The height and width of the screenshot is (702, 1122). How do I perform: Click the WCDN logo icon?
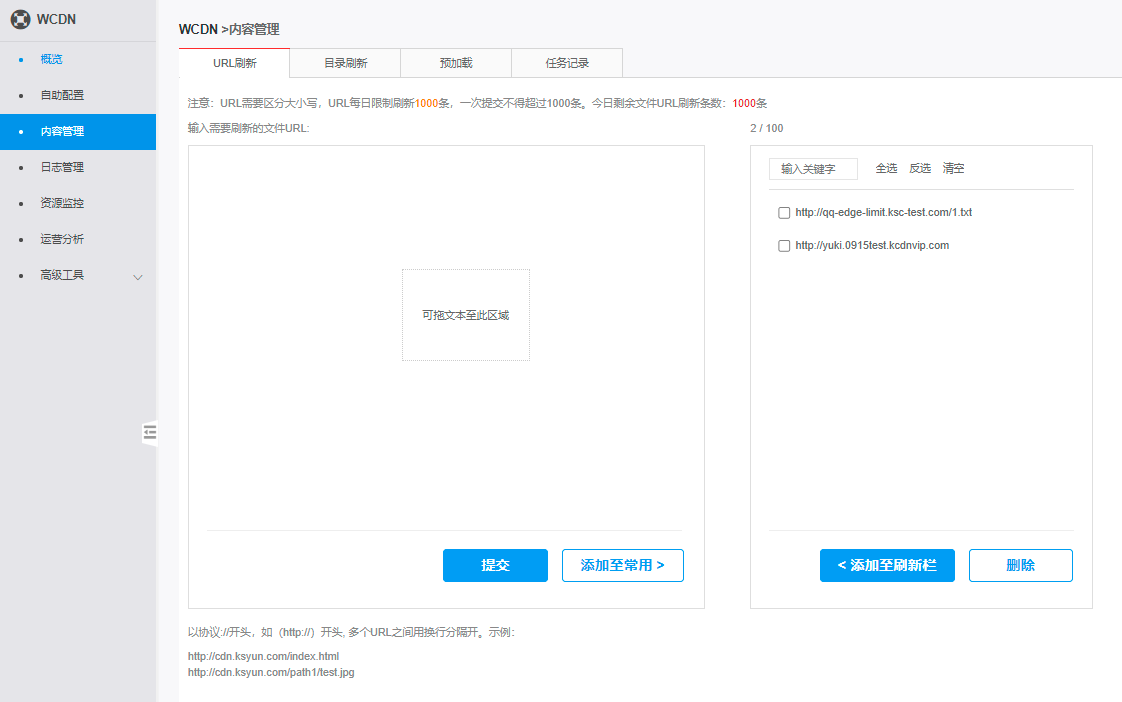pos(20,20)
